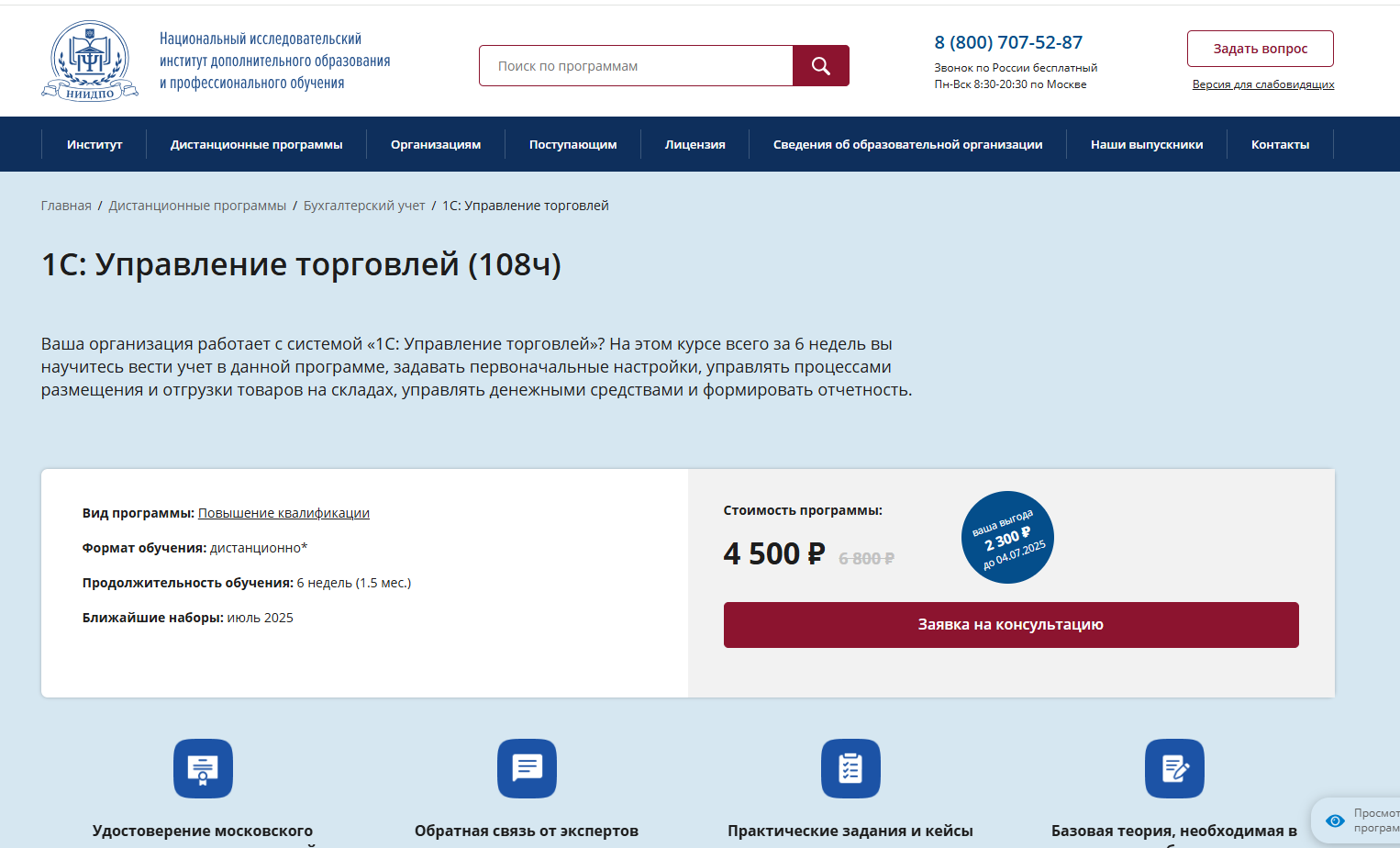Click the blue discount badge 2 300 ₽
The height and width of the screenshot is (848, 1400).
1007,537
